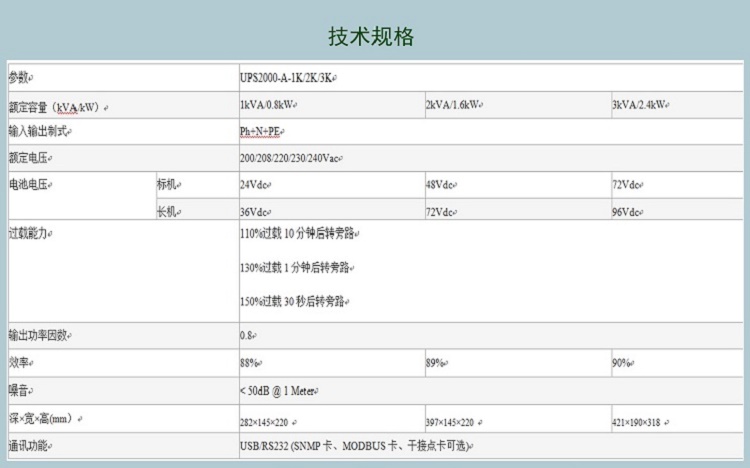The width and height of the screenshot is (750, 468).
Task: Click the 2kVA/1.6kW capacity value
Action: point(455,104)
